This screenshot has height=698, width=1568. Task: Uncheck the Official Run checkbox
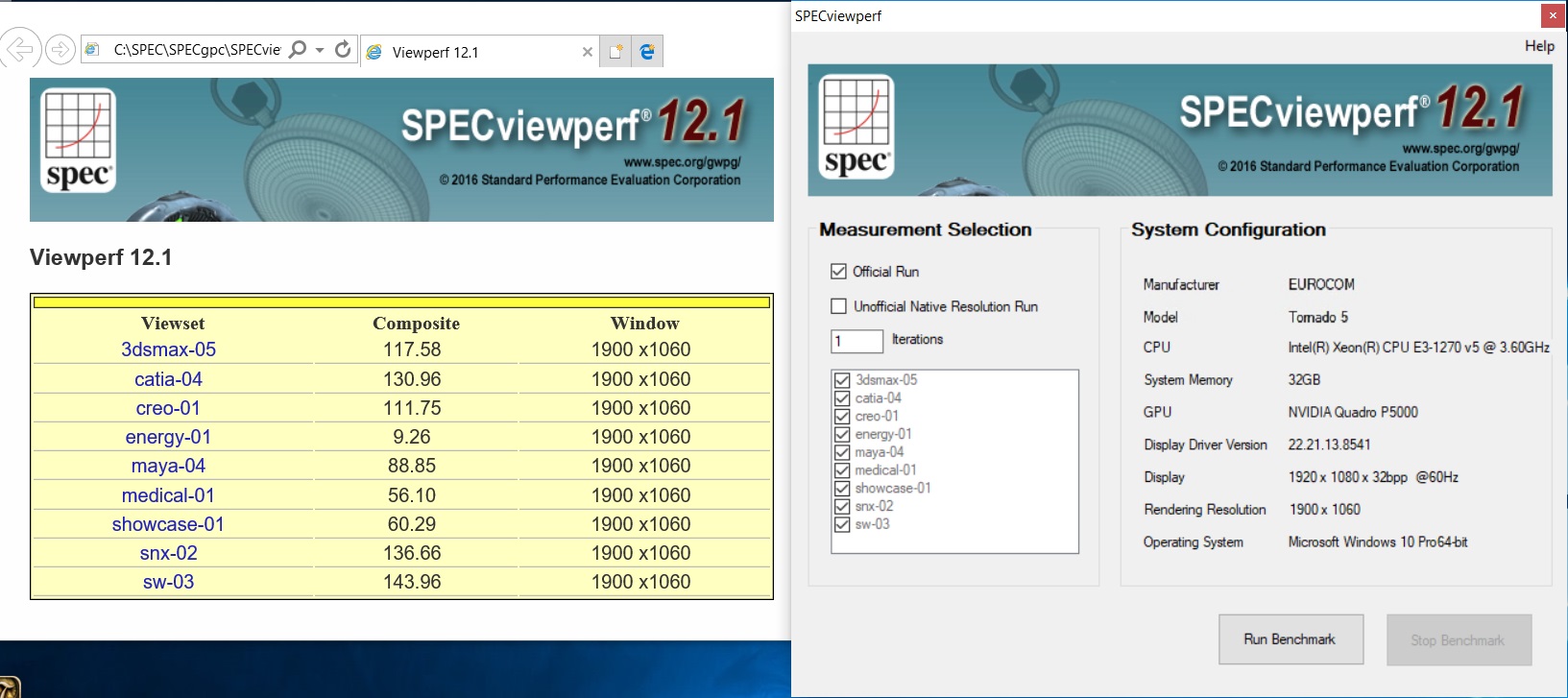tap(838, 272)
